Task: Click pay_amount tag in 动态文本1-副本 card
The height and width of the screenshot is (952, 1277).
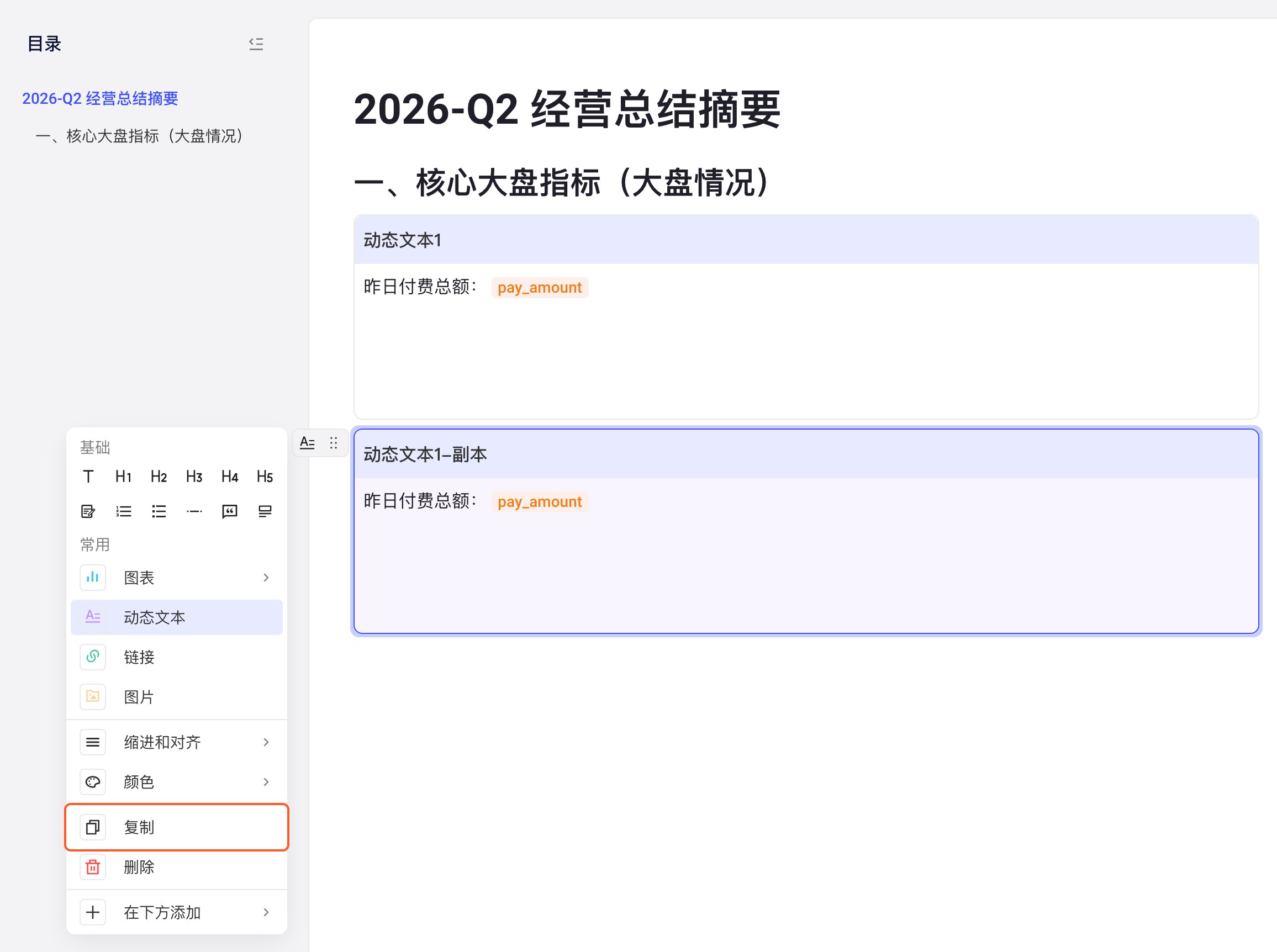Action: point(540,502)
